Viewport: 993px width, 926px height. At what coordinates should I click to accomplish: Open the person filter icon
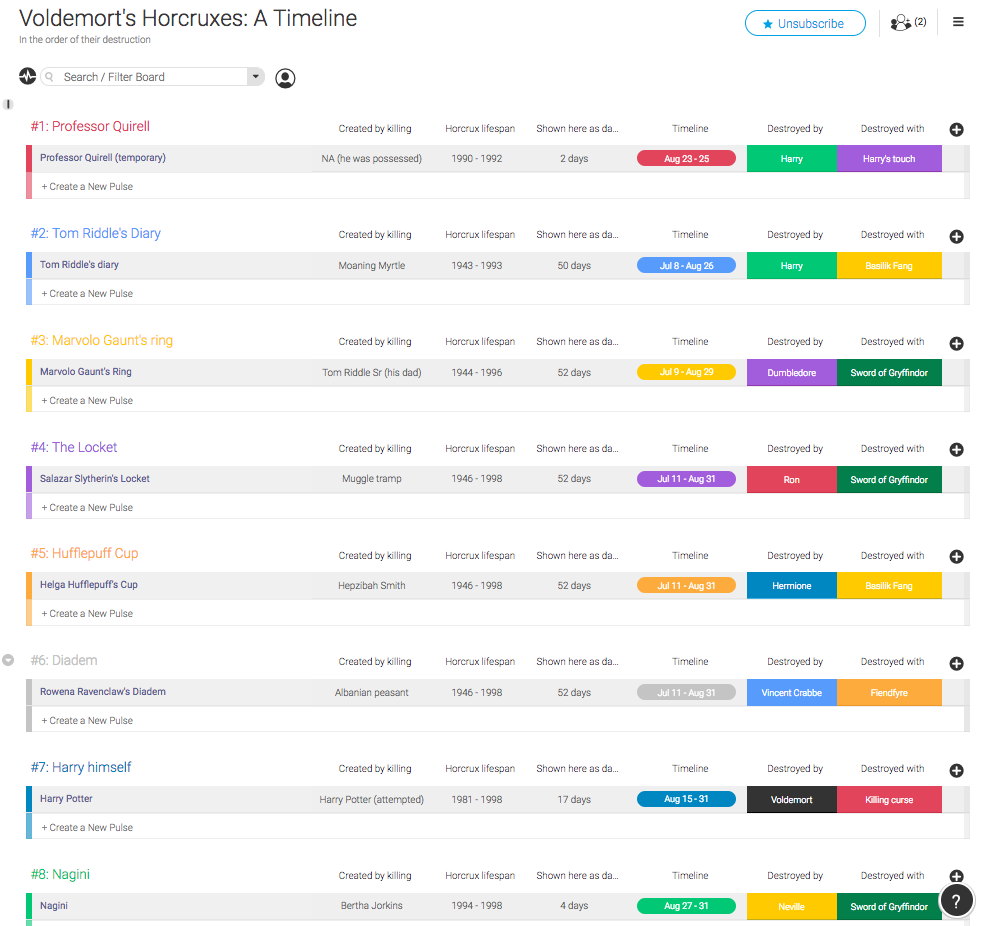[x=285, y=78]
